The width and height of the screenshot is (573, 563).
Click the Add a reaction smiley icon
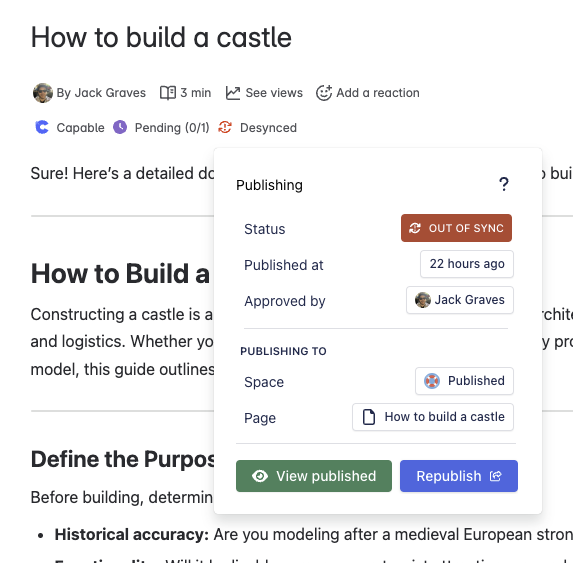pyautogui.click(x=324, y=93)
